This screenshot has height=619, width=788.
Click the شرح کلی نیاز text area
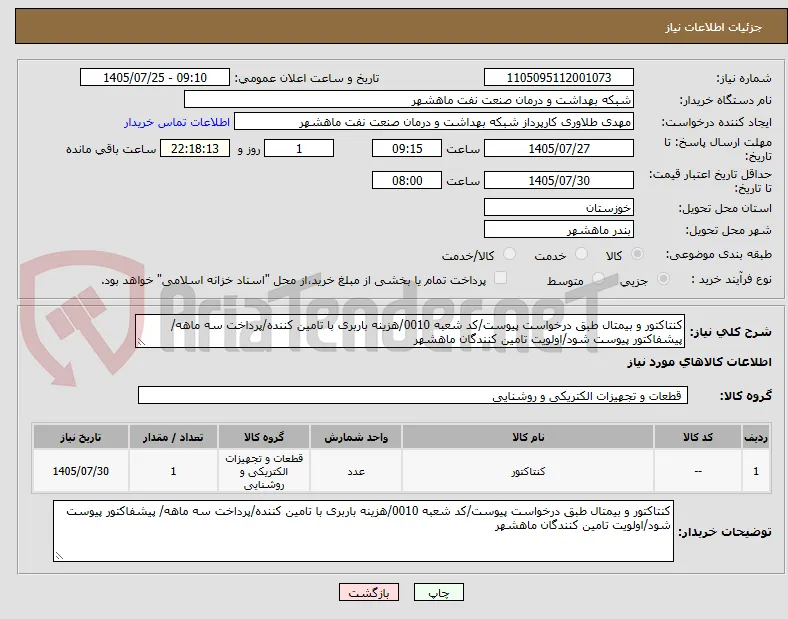click(x=410, y=331)
